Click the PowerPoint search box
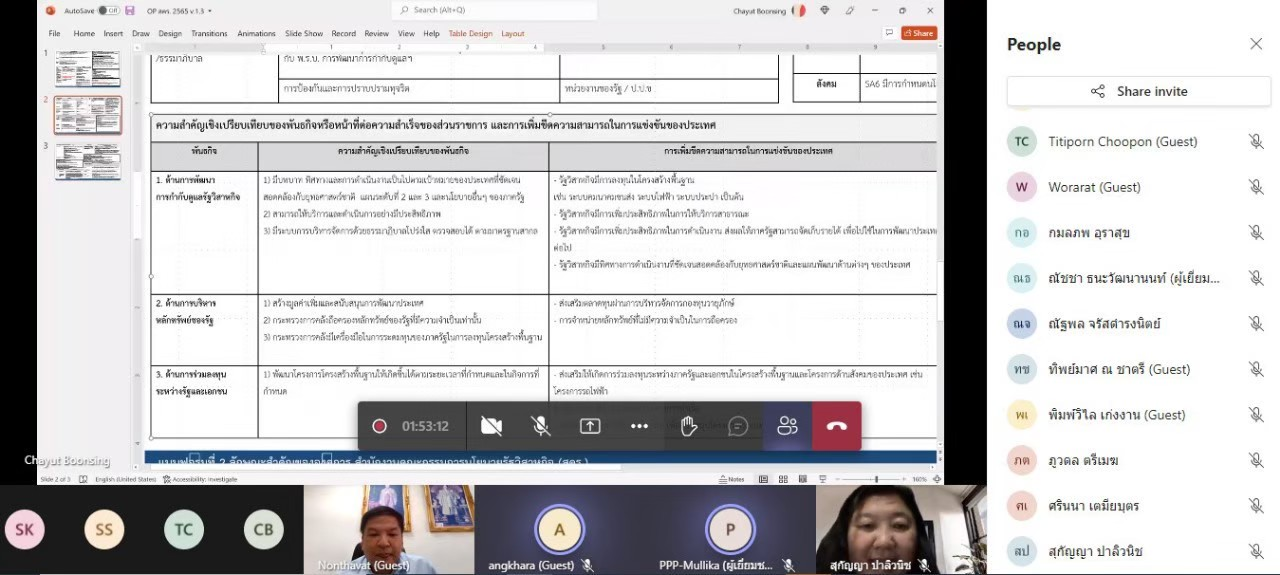1280x575 pixels. point(495,10)
